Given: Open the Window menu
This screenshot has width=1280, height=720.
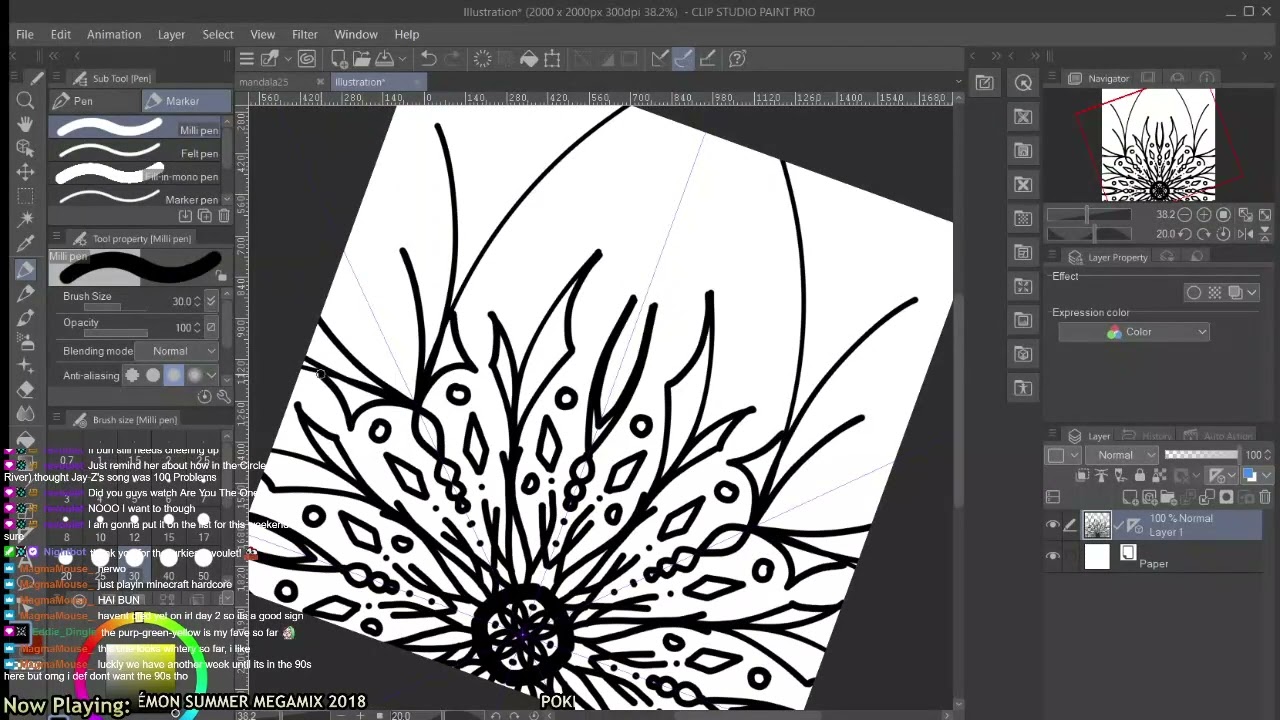Looking at the screenshot, I should [x=356, y=34].
